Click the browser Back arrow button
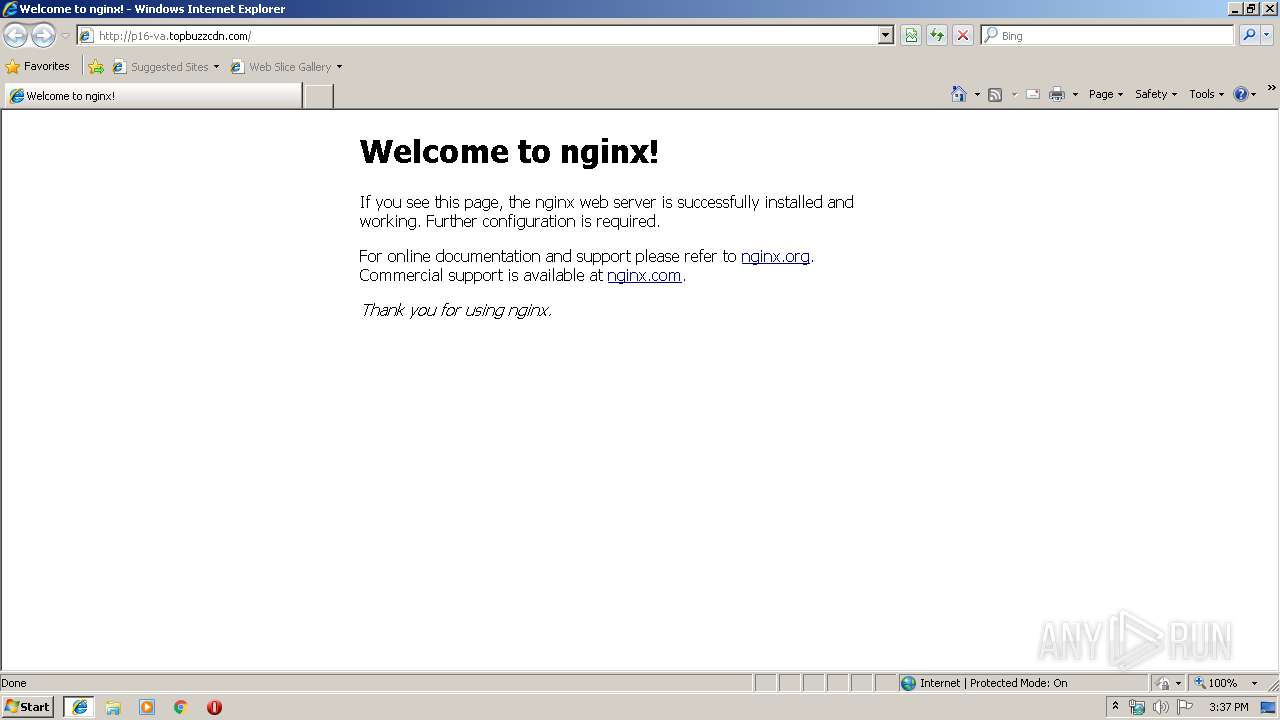 [x=15, y=36]
